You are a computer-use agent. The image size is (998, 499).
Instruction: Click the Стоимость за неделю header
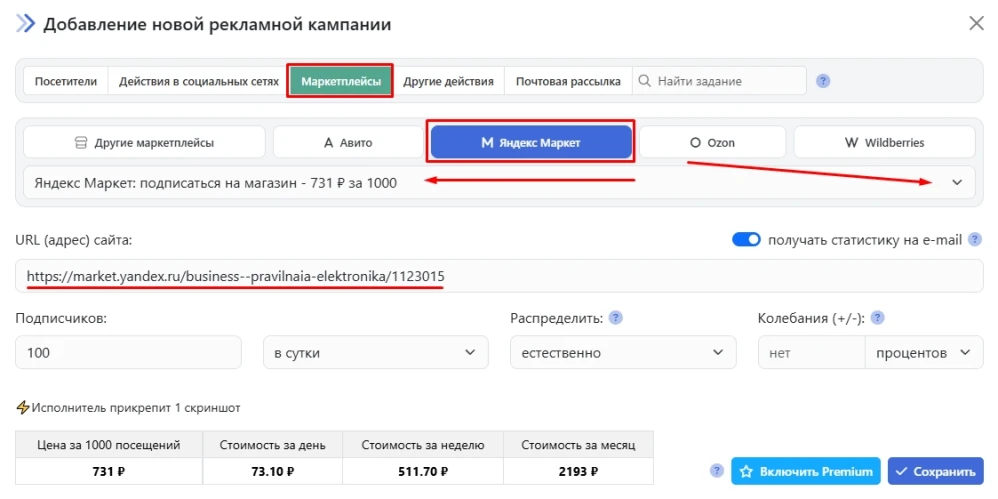(x=423, y=445)
